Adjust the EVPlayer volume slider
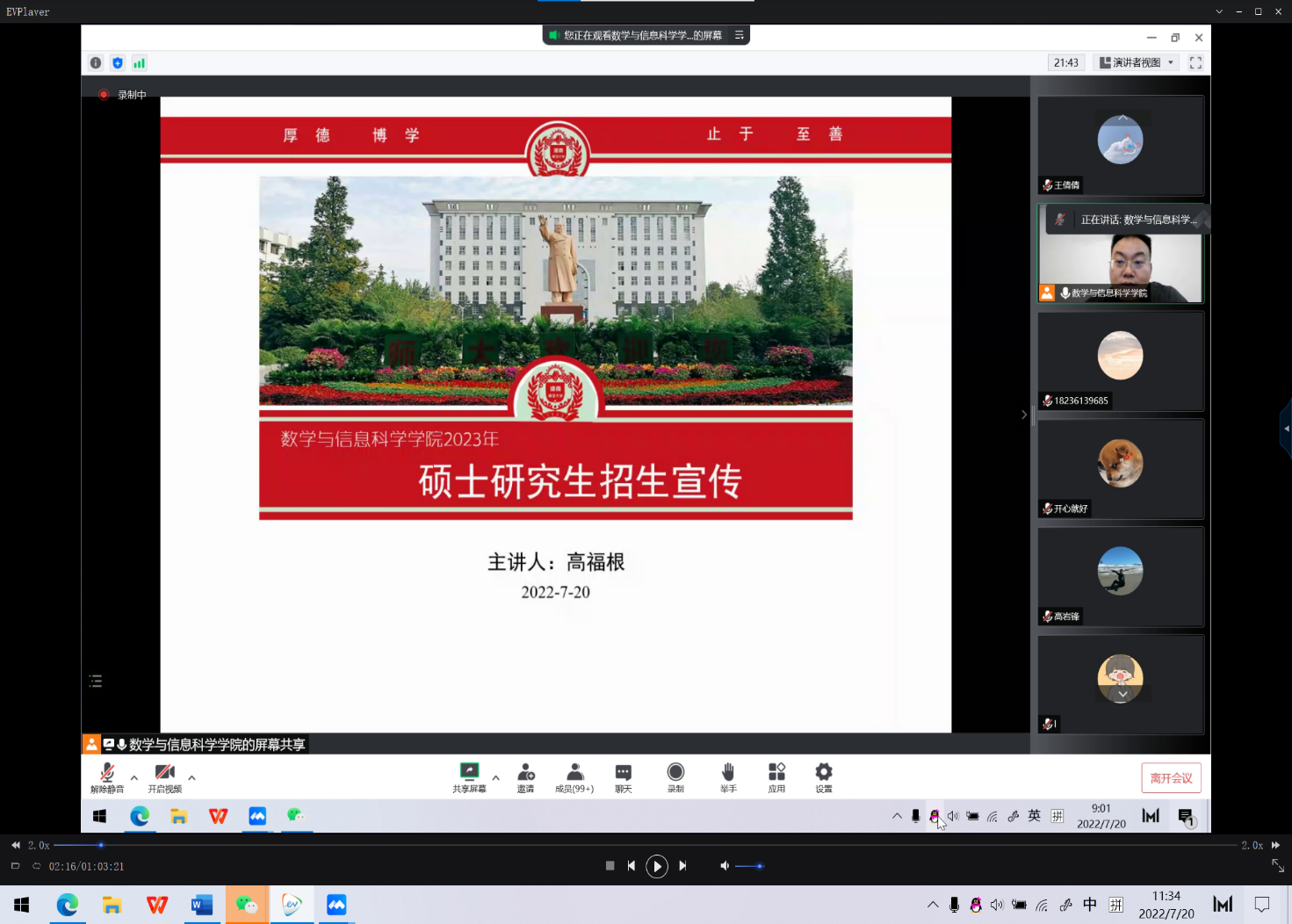The width and height of the screenshot is (1292, 924). point(748,866)
